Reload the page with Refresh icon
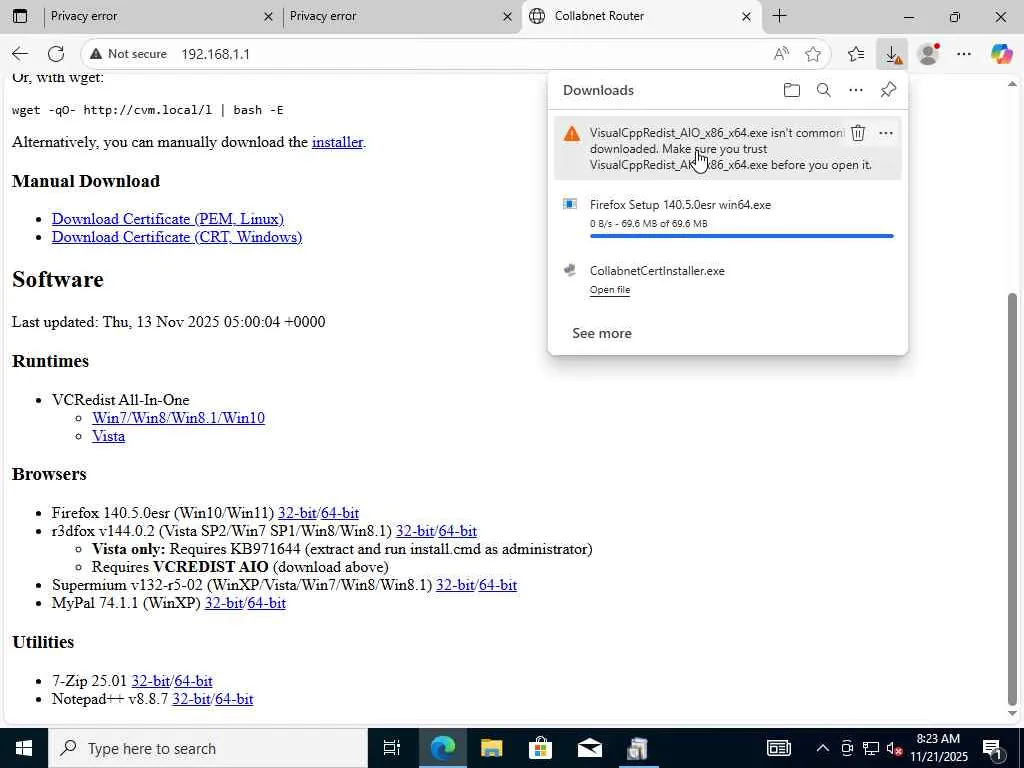This screenshot has width=1024, height=768. [x=56, y=54]
